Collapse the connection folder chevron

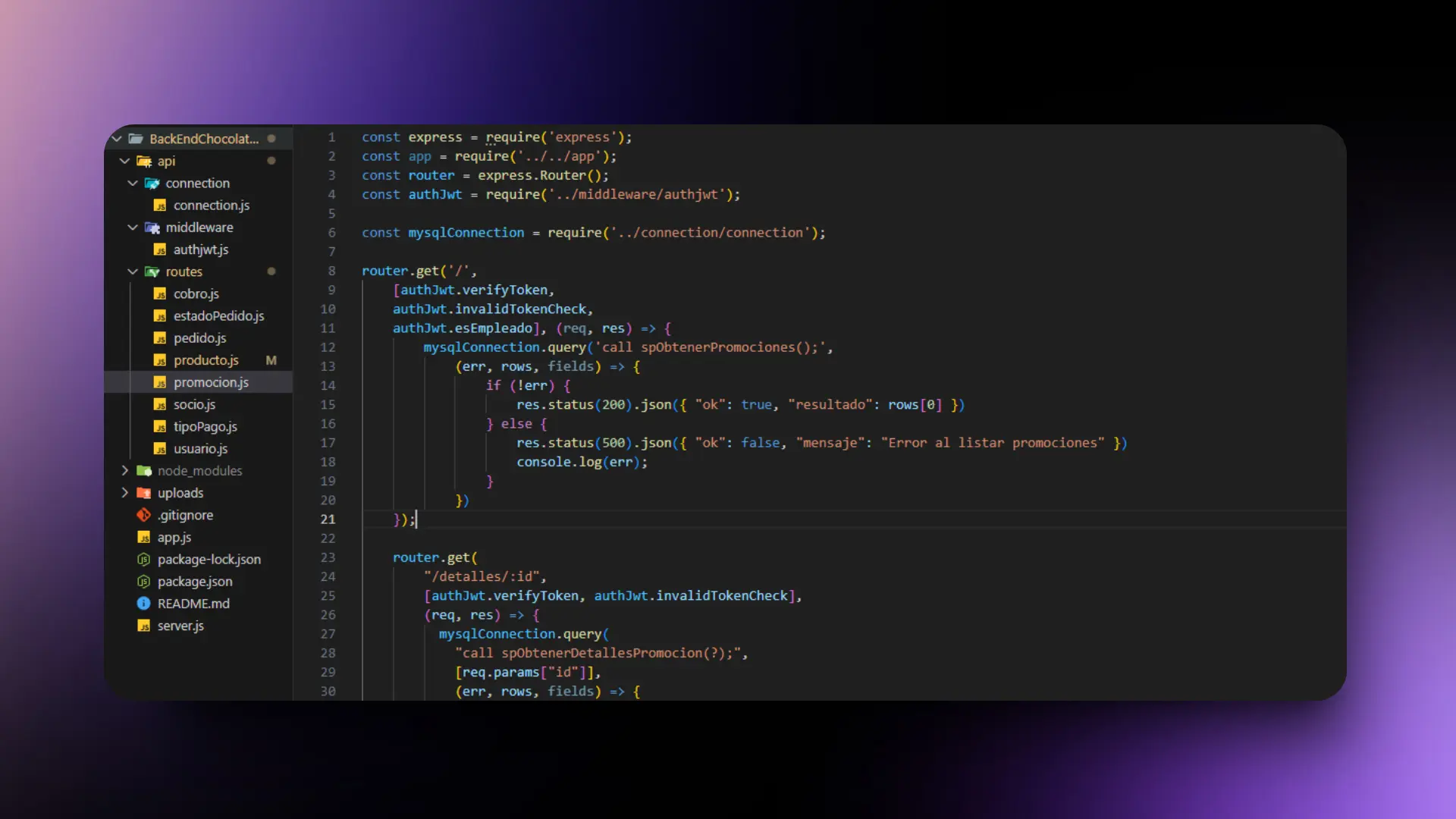point(133,183)
